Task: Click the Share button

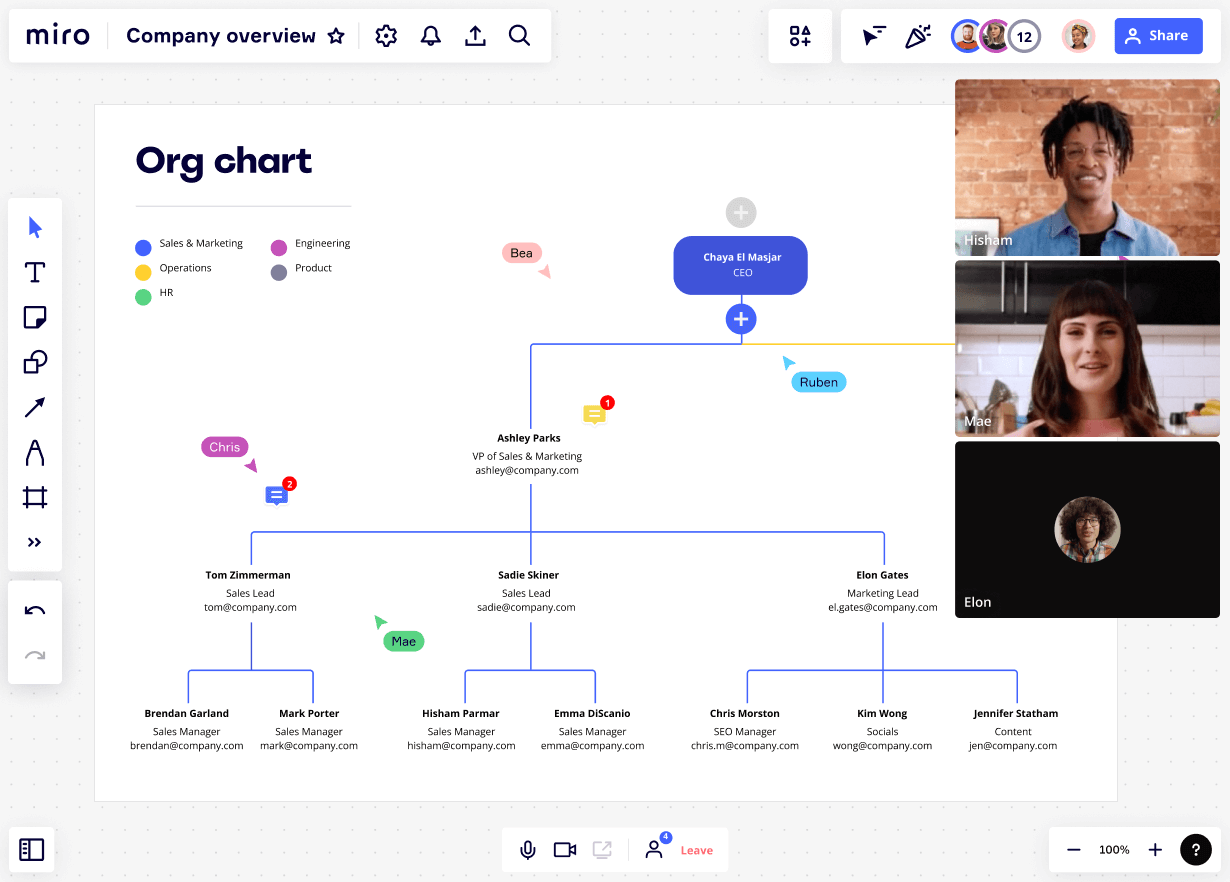Action: point(1158,36)
